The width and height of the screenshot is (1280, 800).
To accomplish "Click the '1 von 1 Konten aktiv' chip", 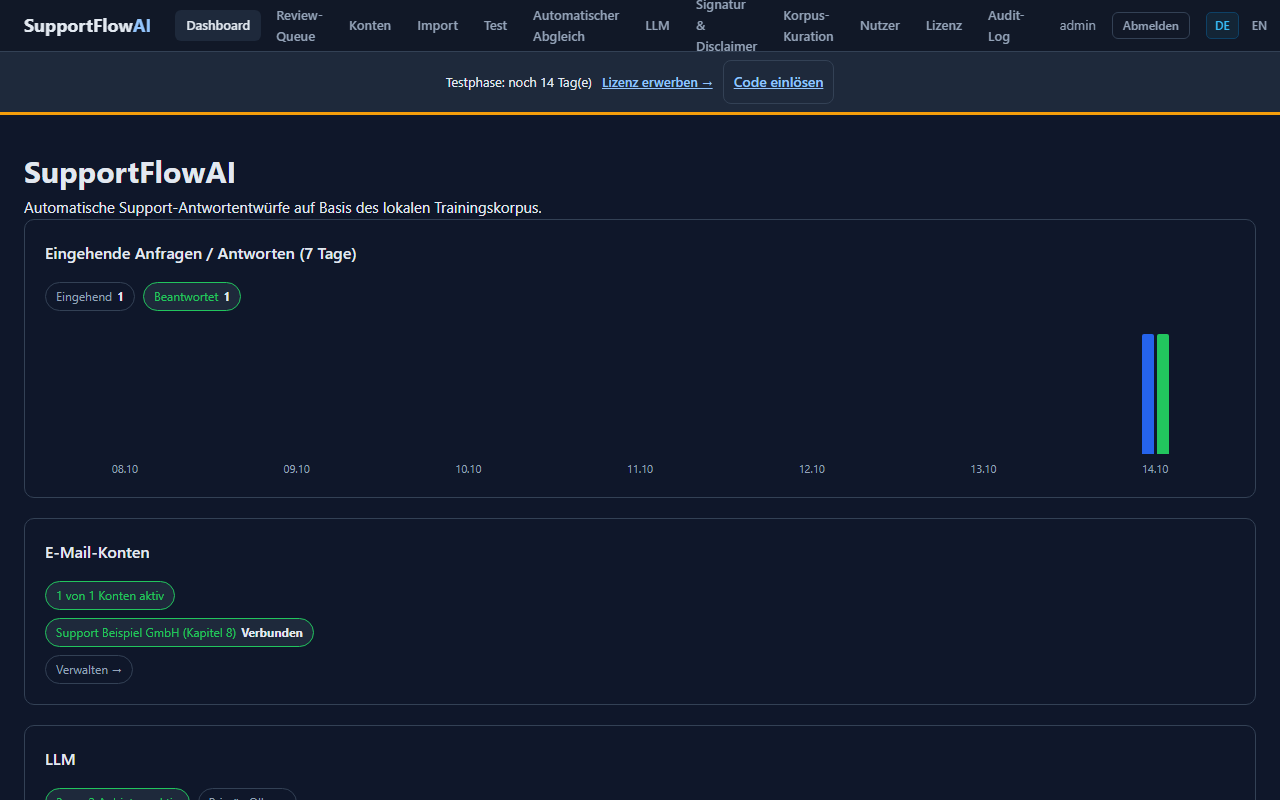I will point(110,596).
